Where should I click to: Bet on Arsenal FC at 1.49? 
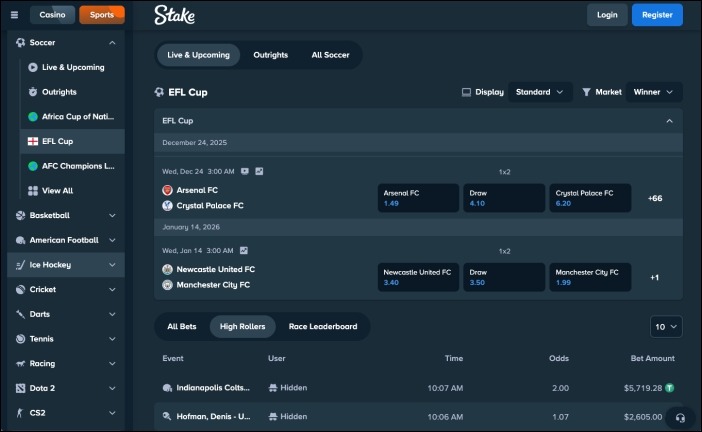418,197
